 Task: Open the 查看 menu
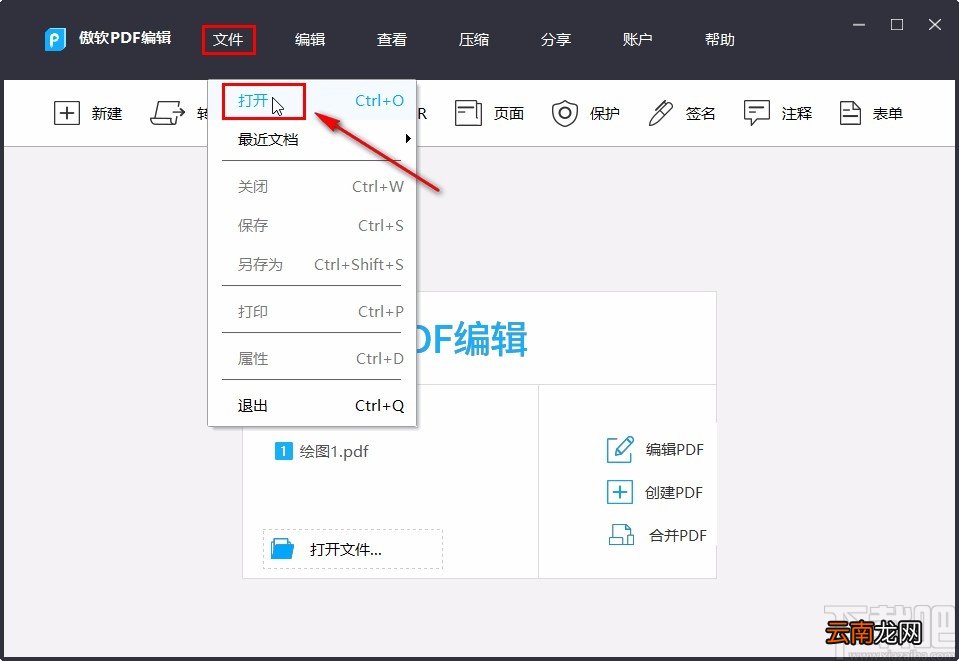pos(391,40)
